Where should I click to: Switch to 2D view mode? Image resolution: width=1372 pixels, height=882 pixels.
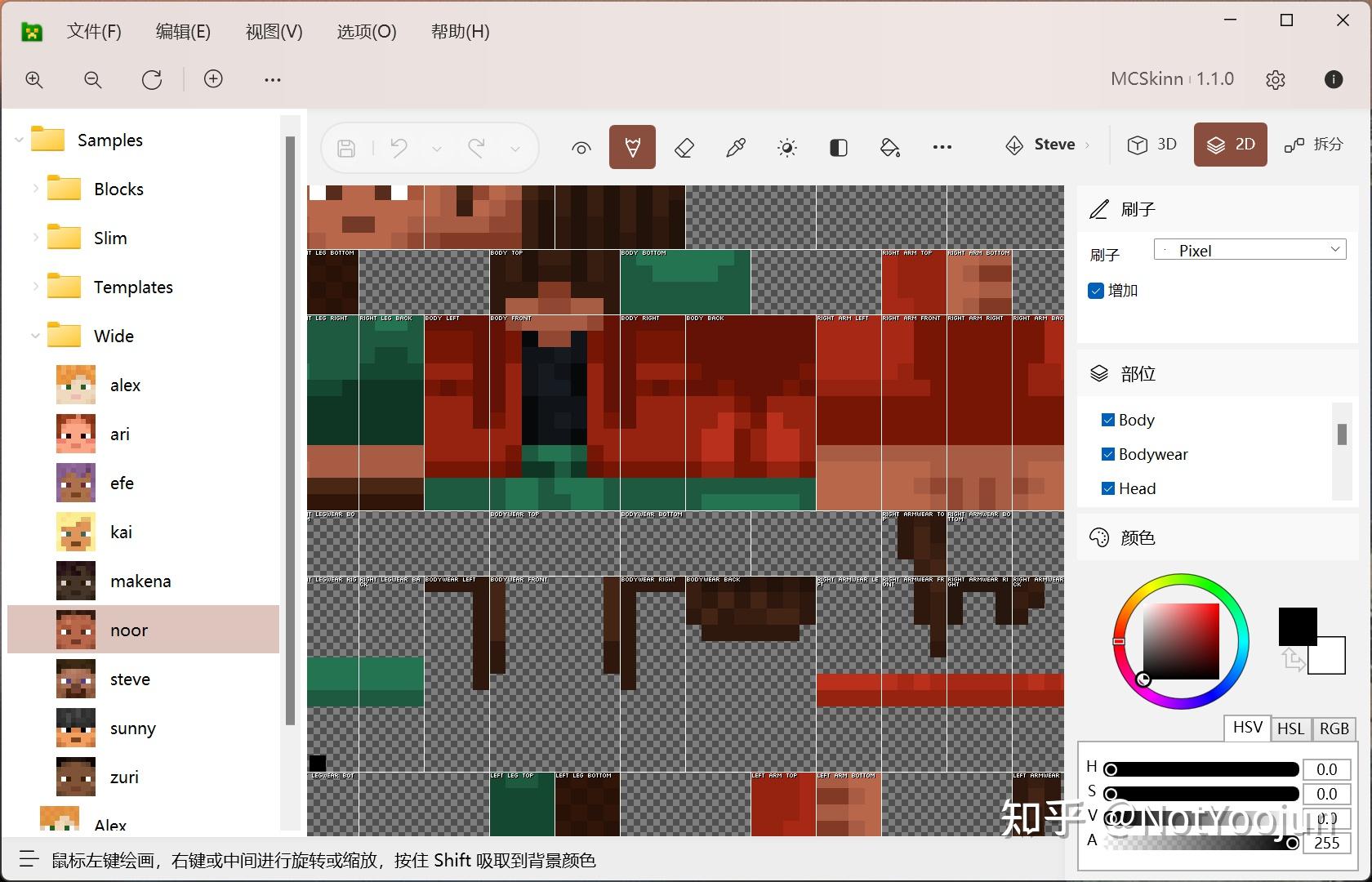click(x=1231, y=145)
